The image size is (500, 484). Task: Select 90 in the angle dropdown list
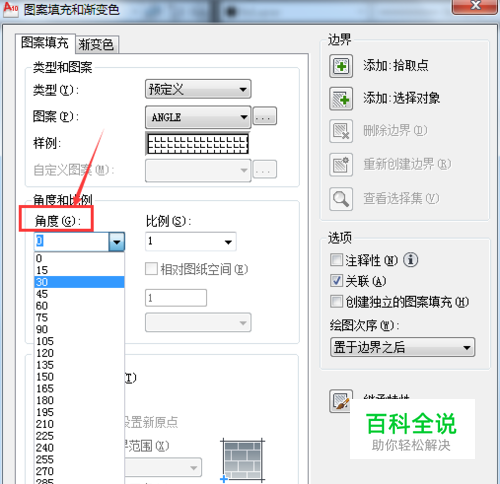tap(79, 329)
